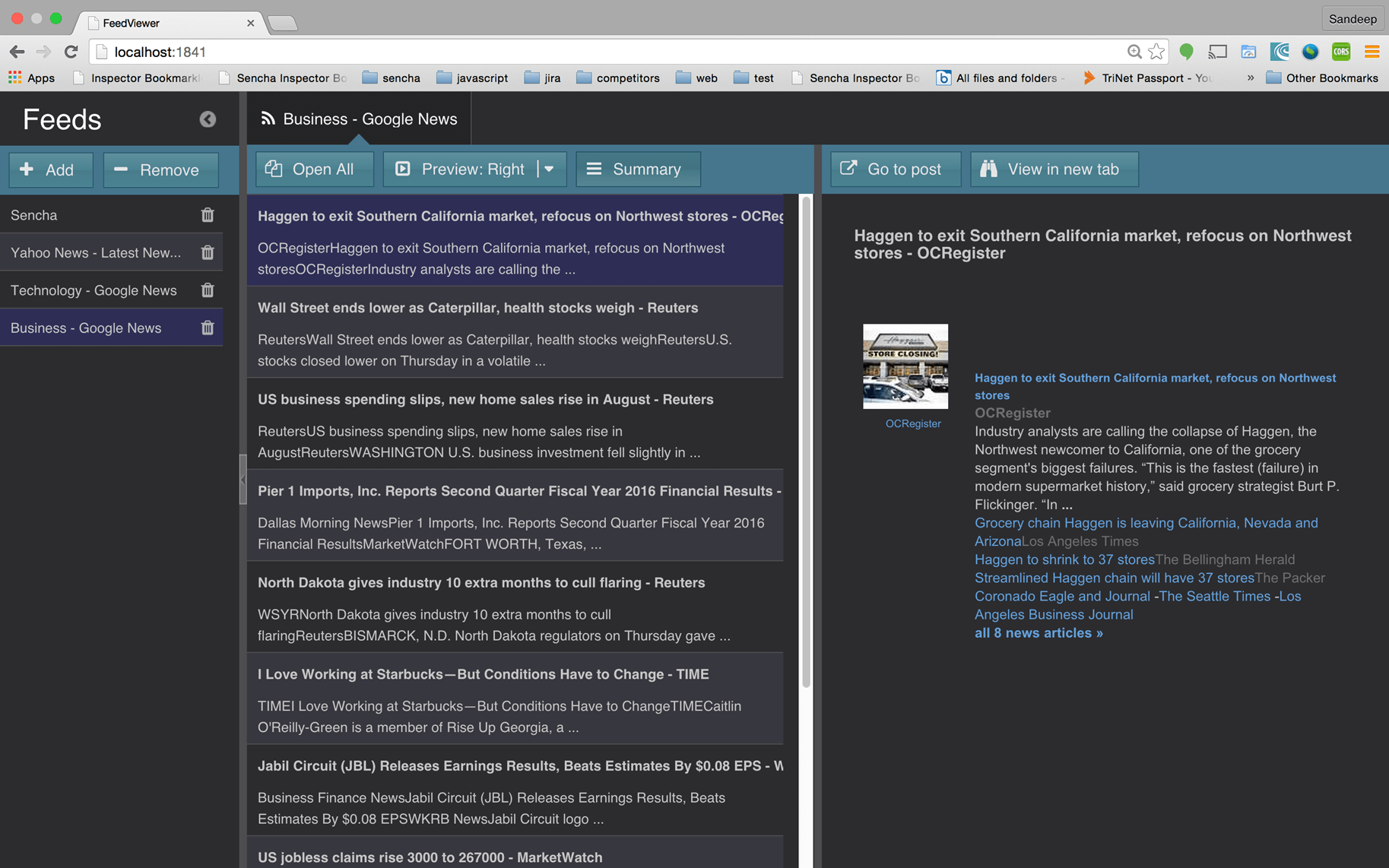1389x868 pixels.
Task: Toggle the Summary button
Action: pos(638,169)
